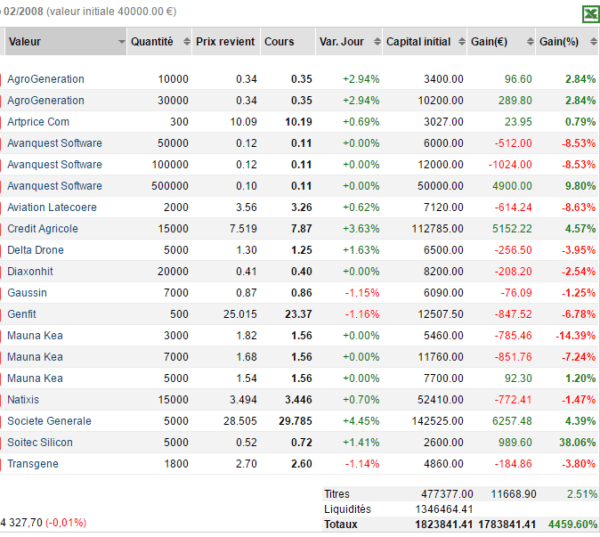Screen dimensions: 600x537
Task: Open the Natixis link
Action: 23,400
